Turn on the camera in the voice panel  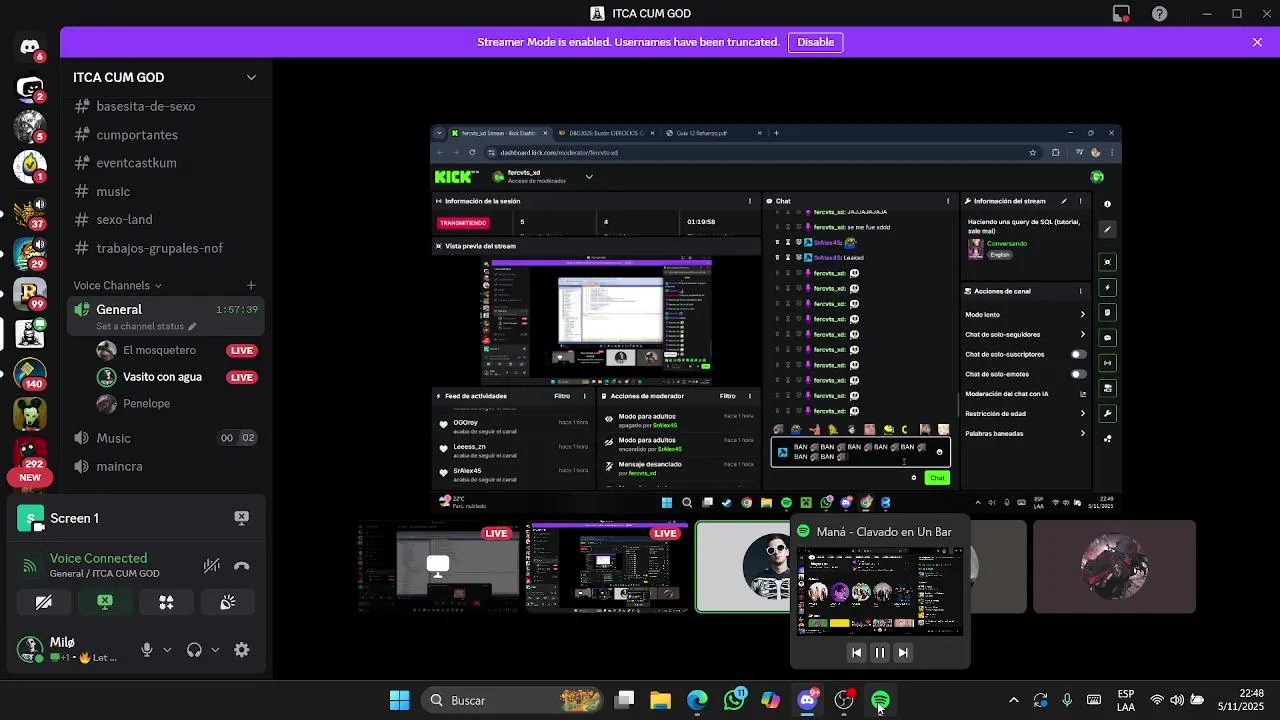pos(43,602)
